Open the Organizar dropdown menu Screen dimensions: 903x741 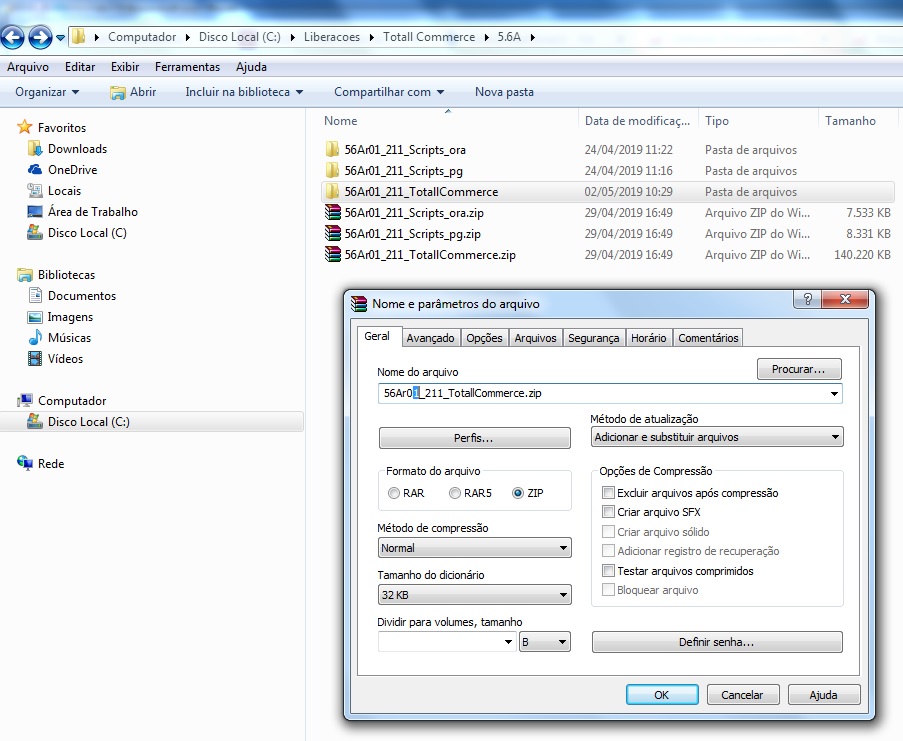click(47, 92)
